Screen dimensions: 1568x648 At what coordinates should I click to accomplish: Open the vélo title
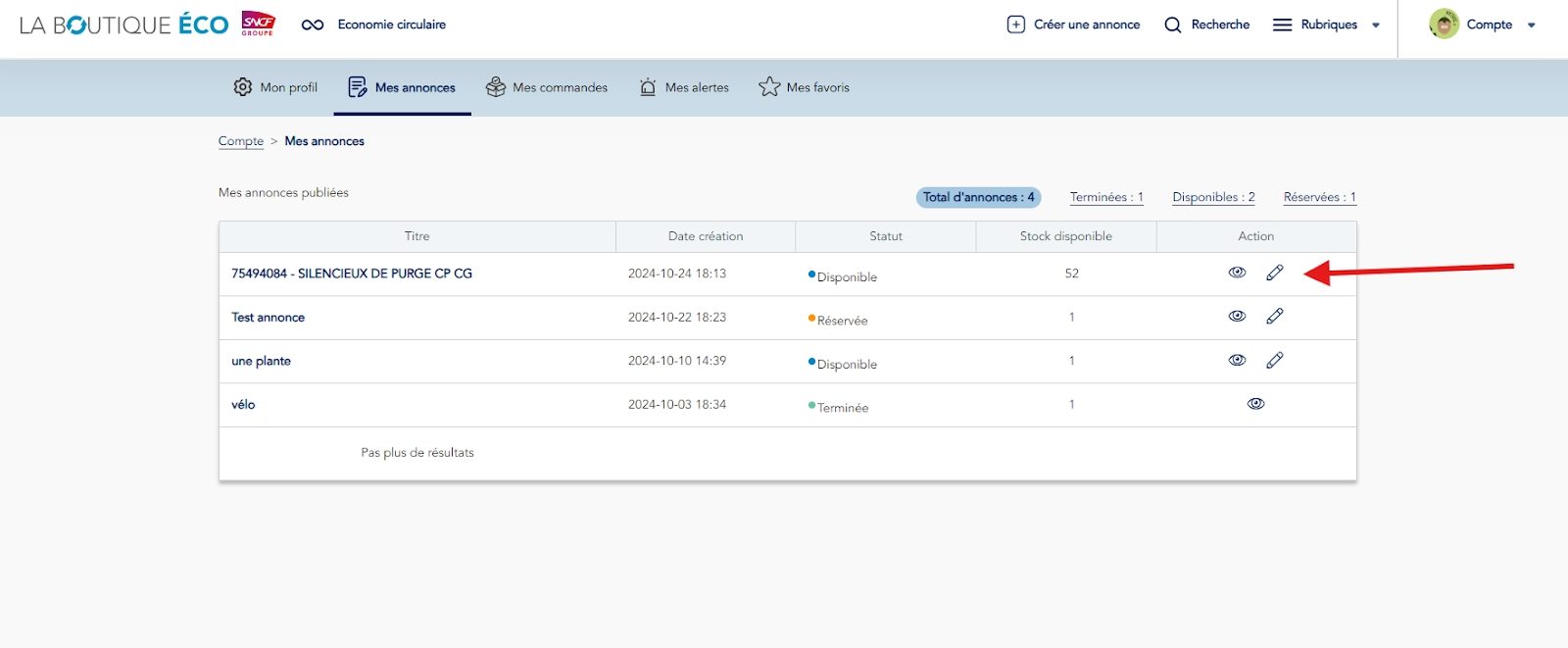point(243,404)
